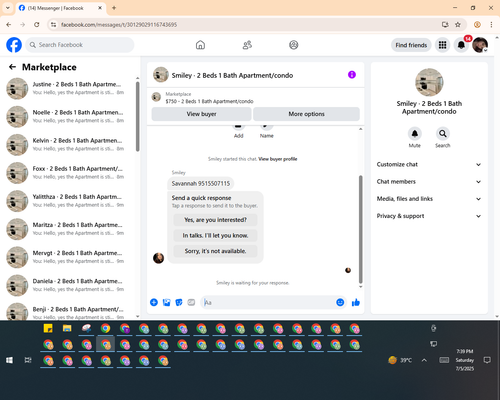Viewport: 500px width, 400px height.
Task: Open Sticky Notes from the taskbar
Action: (x=48, y=329)
